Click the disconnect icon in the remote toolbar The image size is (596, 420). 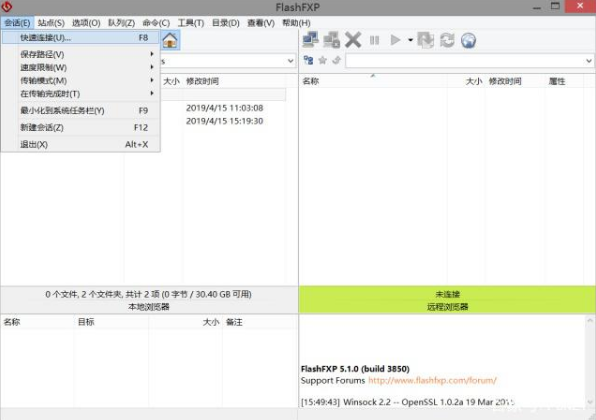[331, 40]
